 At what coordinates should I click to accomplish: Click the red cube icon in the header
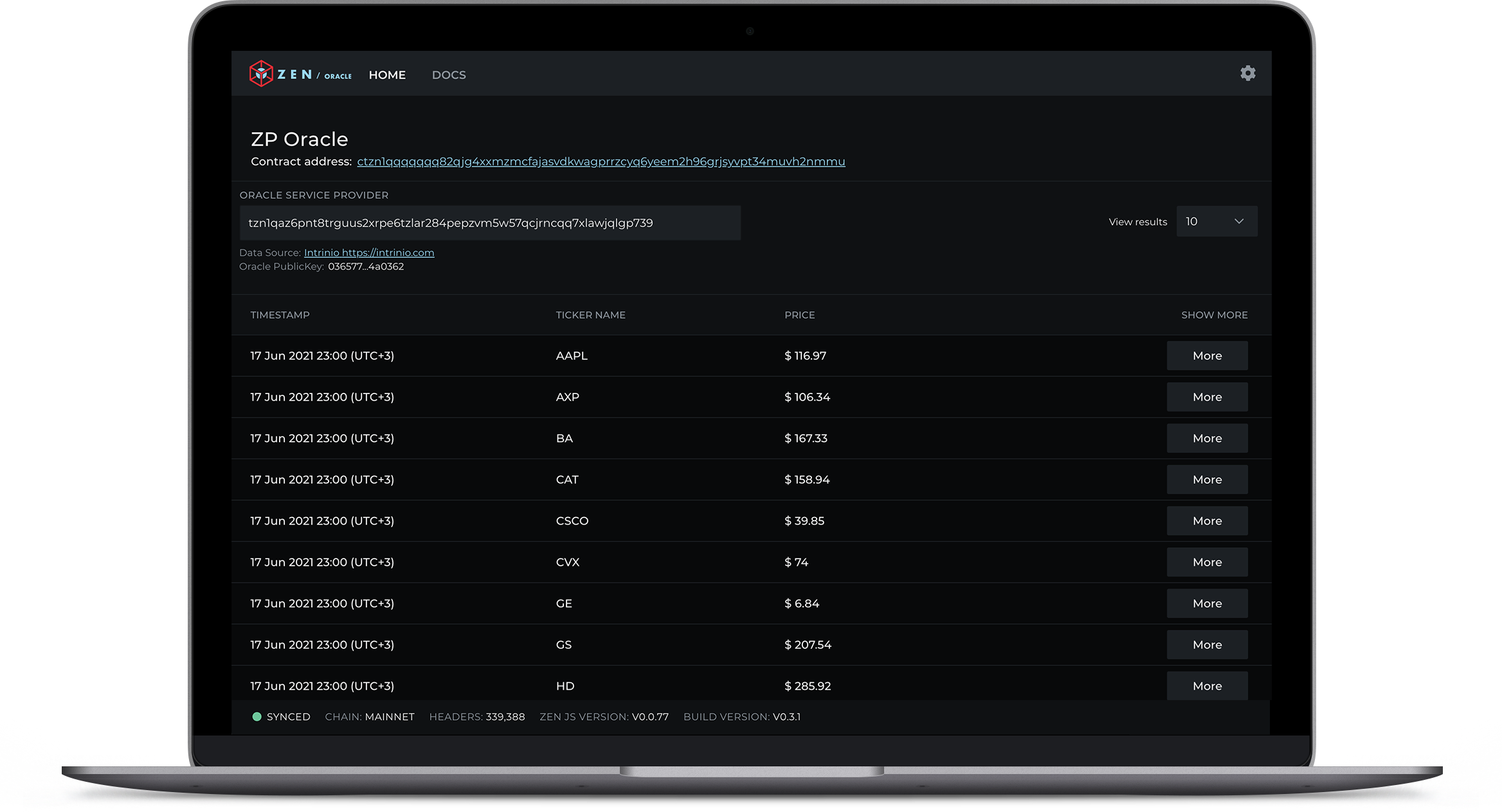click(x=261, y=73)
